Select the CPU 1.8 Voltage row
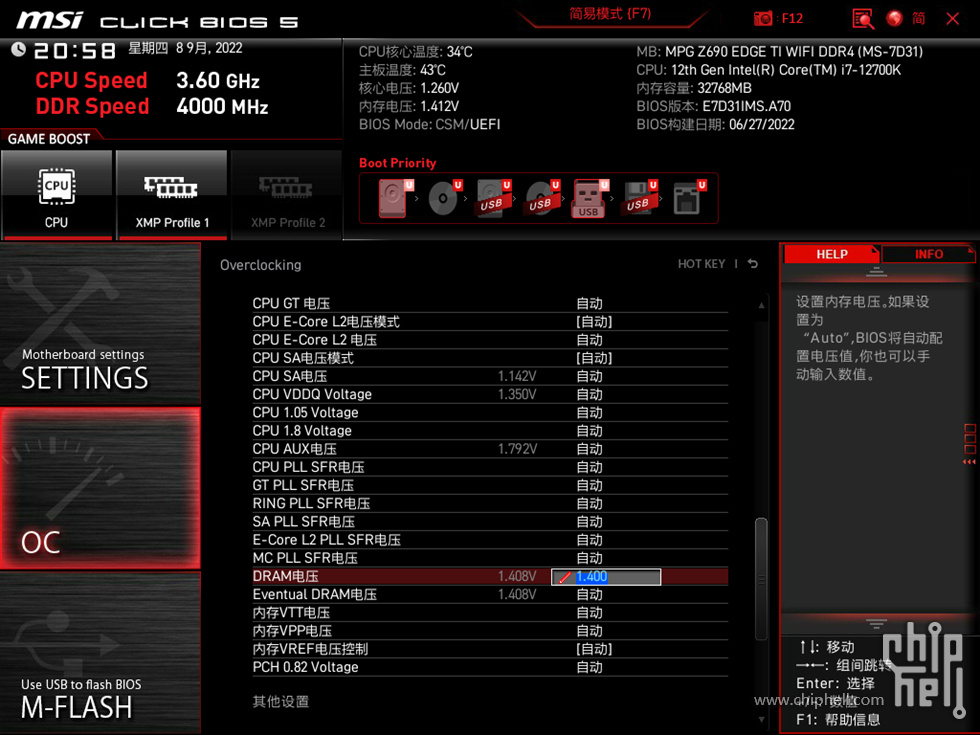The width and height of the screenshot is (980, 735). pyautogui.click(x=490, y=431)
